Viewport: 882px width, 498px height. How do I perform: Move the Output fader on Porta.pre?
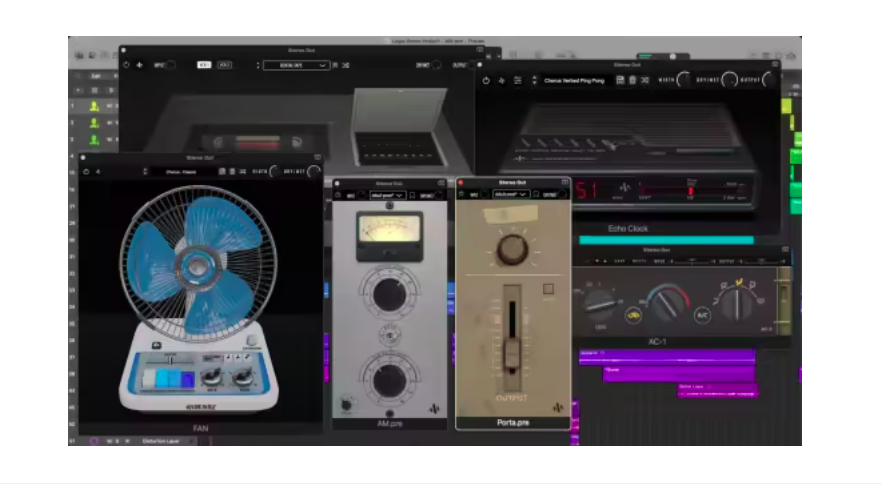(x=512, y=355)
